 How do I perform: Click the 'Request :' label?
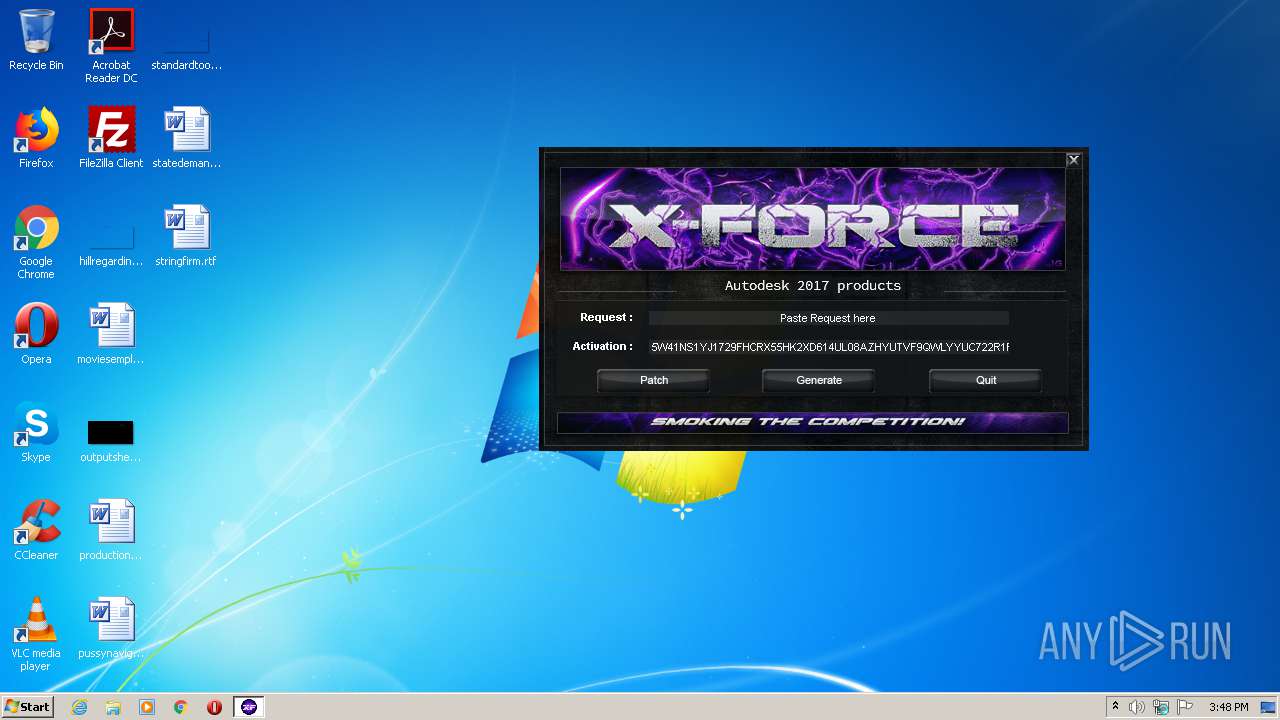(x=606, y=317)
